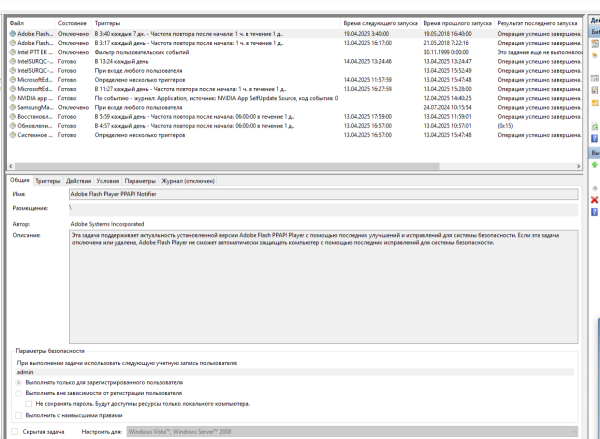Sort by Состояние column header

coord(73,23)
